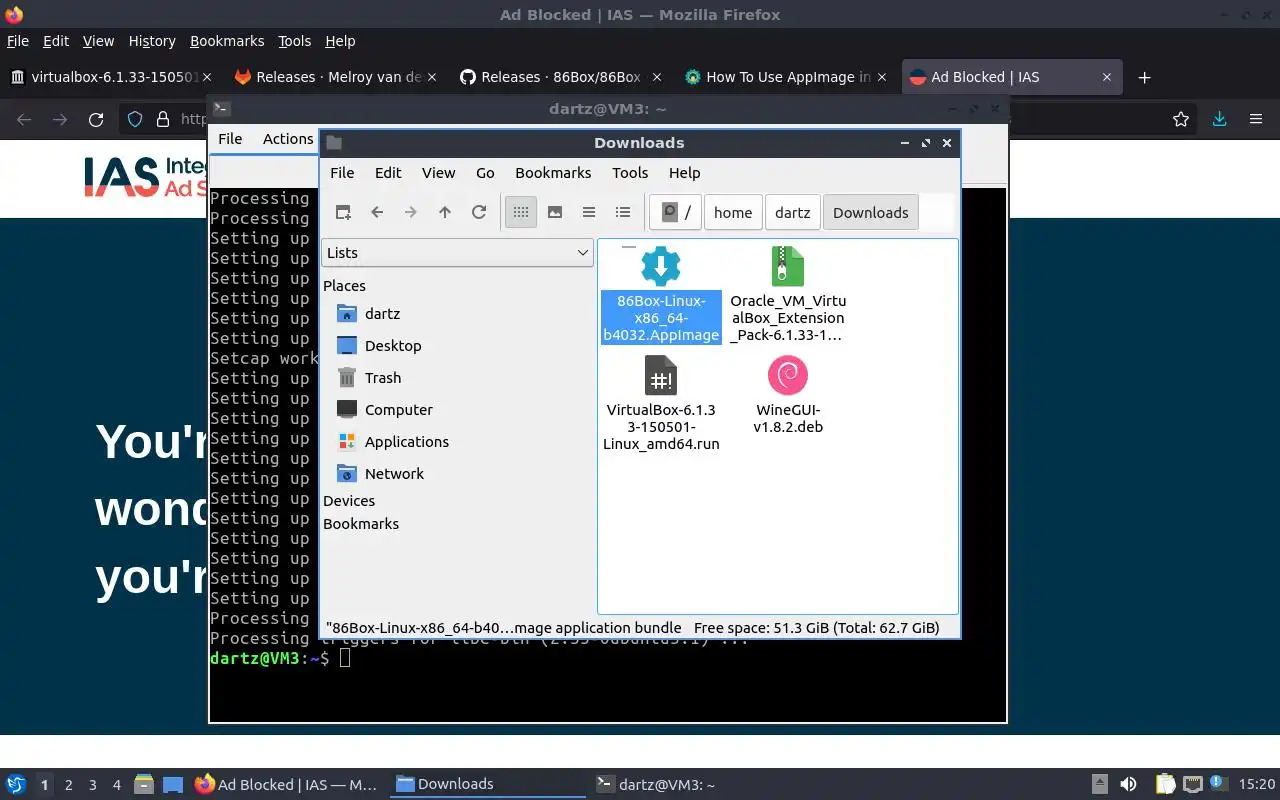Reload the Firefox page

96,120
